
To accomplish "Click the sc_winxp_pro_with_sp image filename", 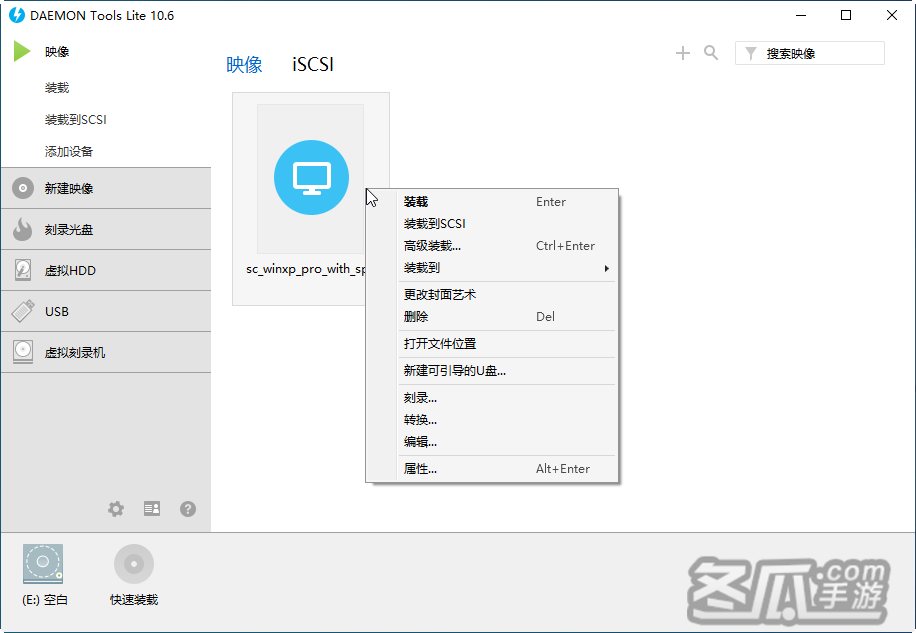I will click(306, 269).
